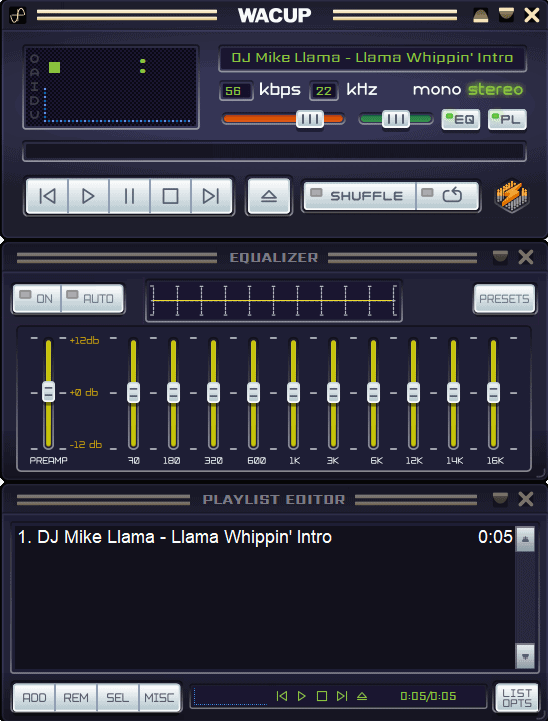The image size is (548, 721).
Task: Click the 56 kbps bitrate value
Action: [x=235, y=91]
